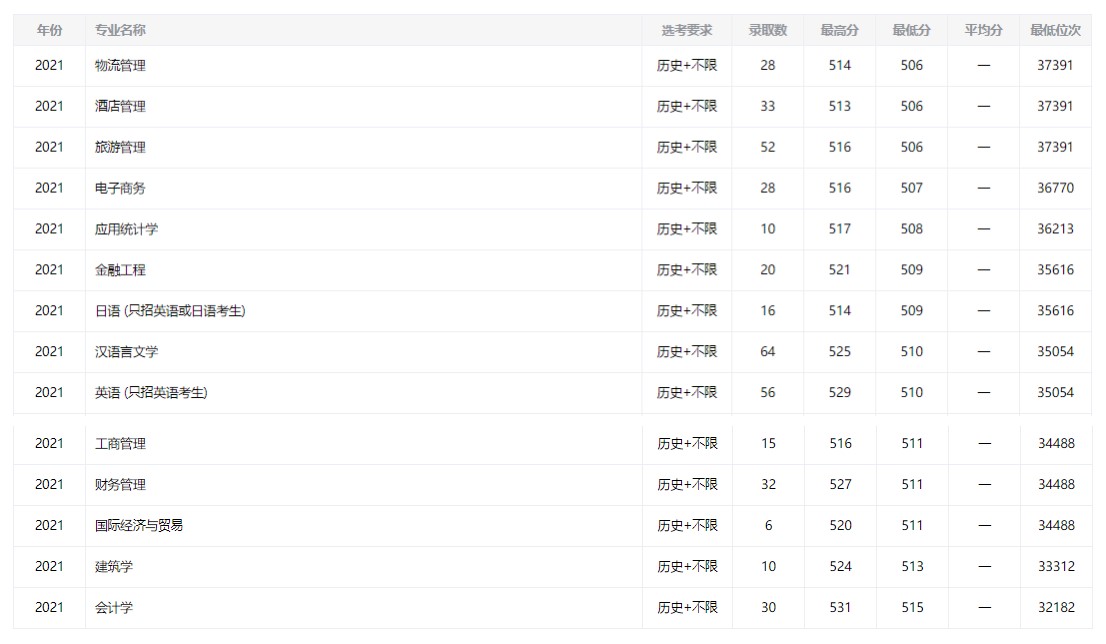Select the 汉语言文学 major name cell
The width and height of the screenshot is (1106, 644).
tap(127, 352)
